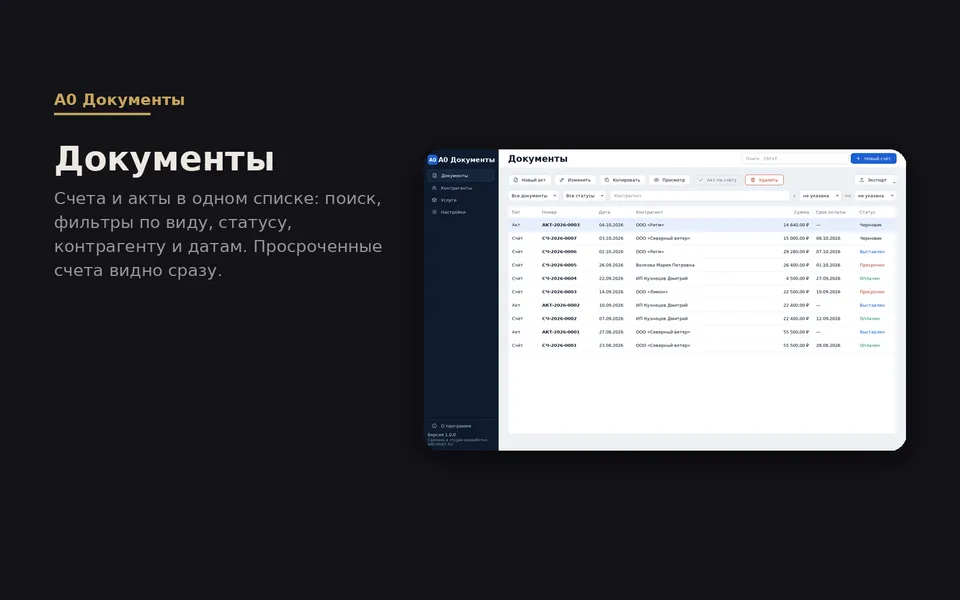
Task: Open the end date не указана picker
Action: tap(876, 196)
